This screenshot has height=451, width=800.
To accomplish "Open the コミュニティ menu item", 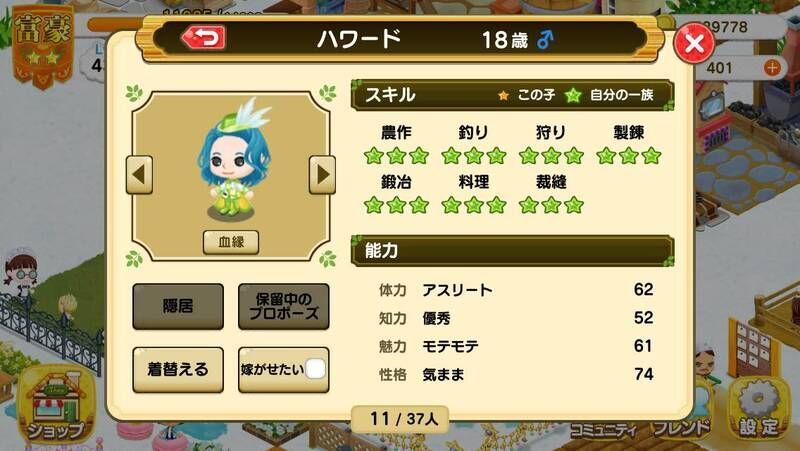I will [604, 430].
